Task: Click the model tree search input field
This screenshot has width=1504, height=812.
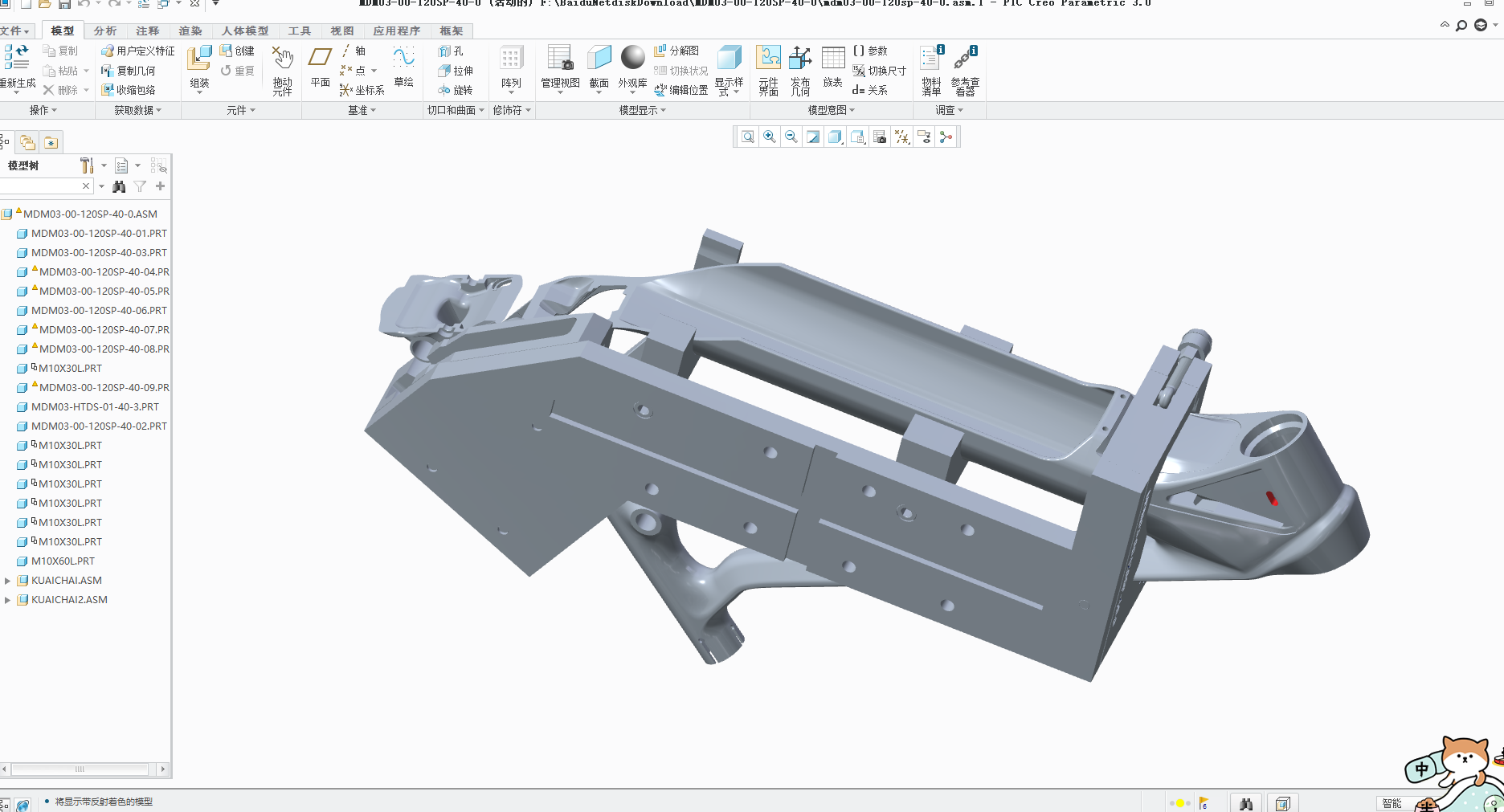Action: (x=40, y=186)
